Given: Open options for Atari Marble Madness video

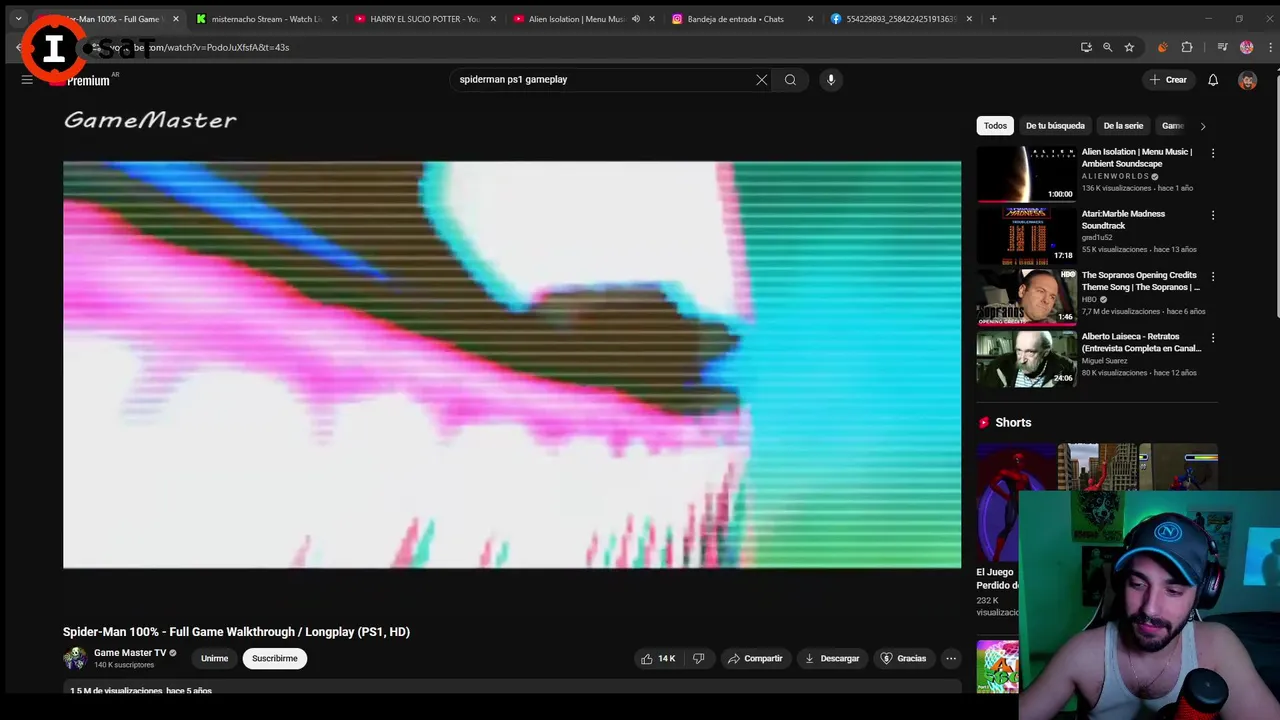Looking at the screenshot, I should pos(1213,215).
